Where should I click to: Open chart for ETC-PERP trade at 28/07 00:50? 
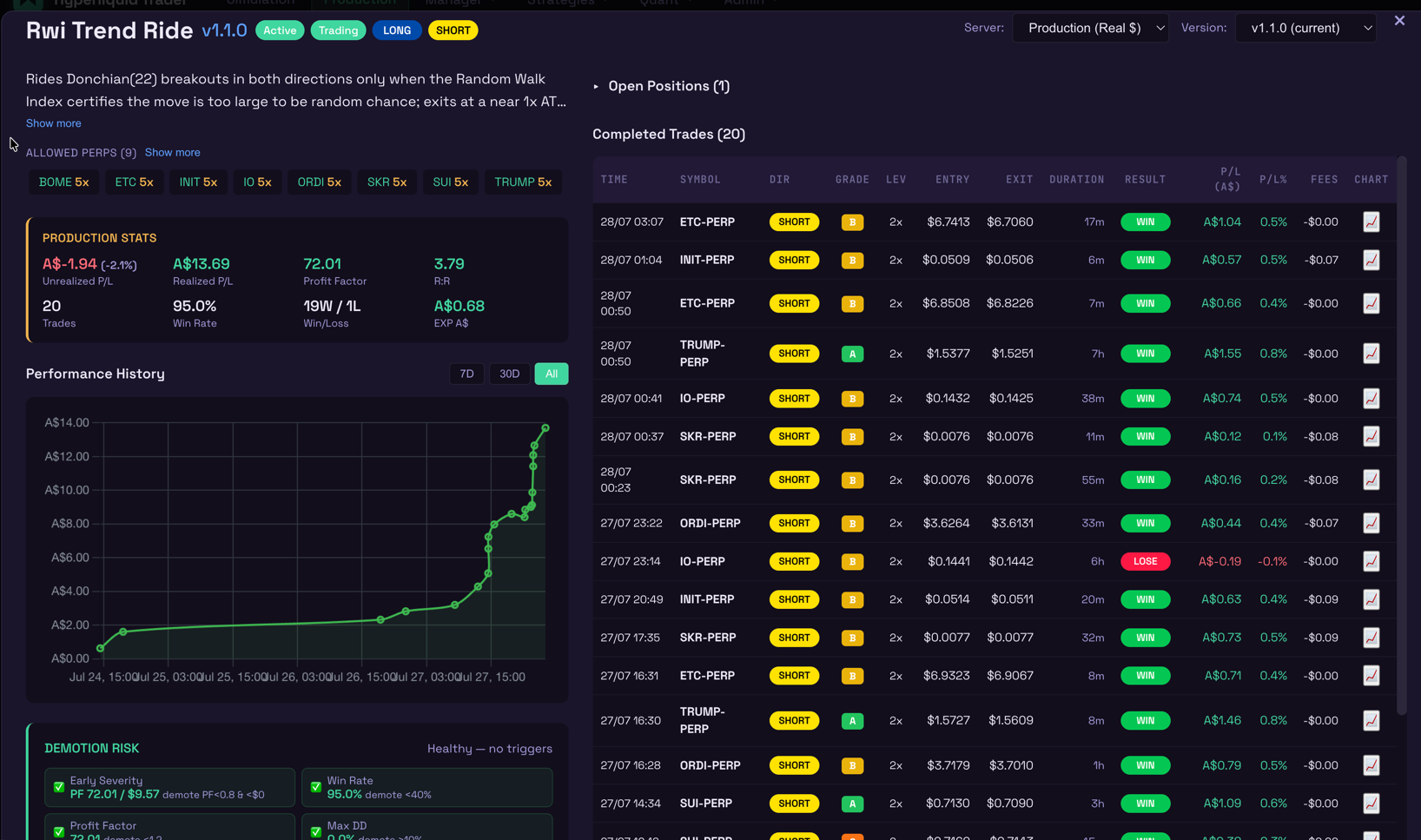coord(1371,303)
